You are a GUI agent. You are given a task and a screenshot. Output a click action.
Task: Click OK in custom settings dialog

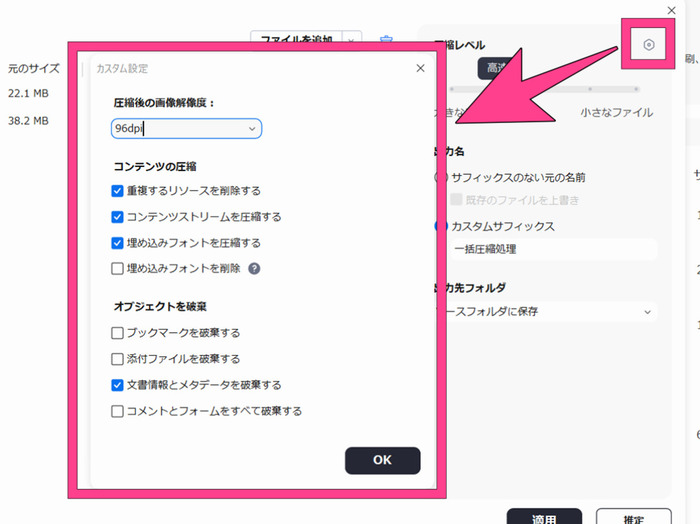pos(383,460)
